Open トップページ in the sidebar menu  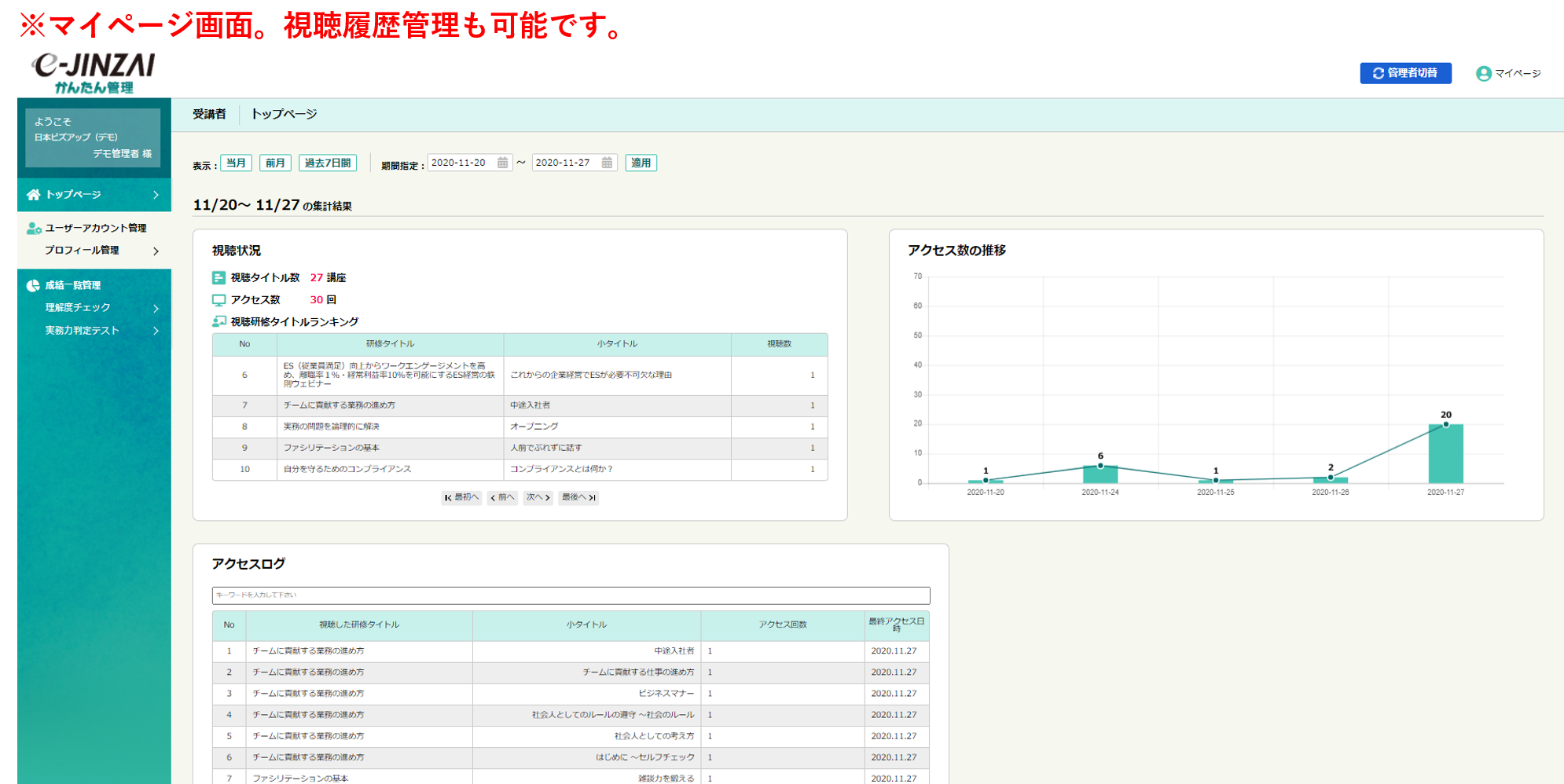click(x=73, y=195)
